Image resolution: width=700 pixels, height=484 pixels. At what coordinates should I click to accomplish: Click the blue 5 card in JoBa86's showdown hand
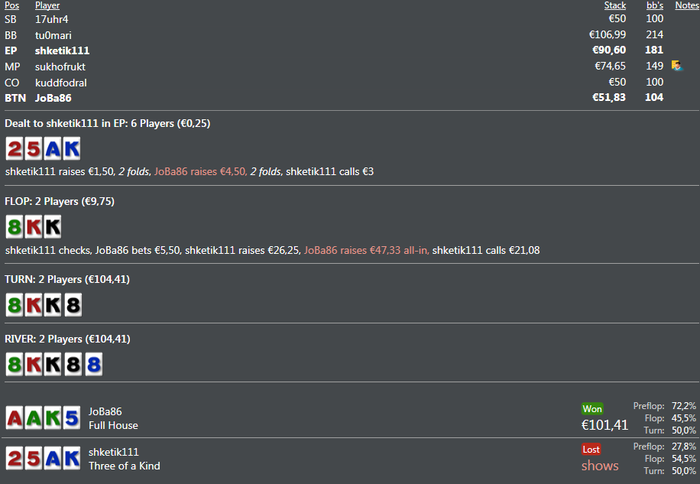tap(70, 417)
